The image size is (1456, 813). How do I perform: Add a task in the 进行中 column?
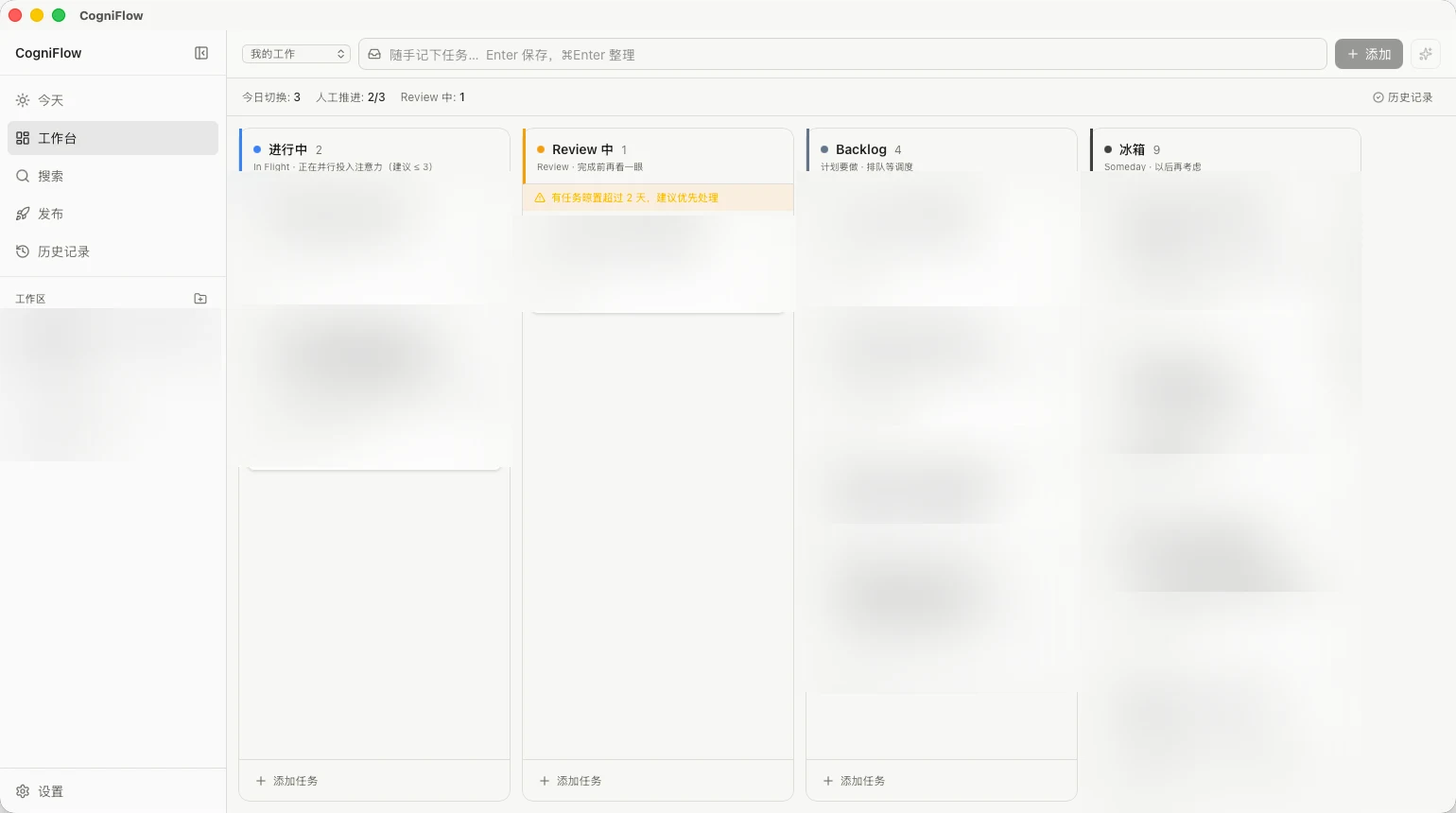(374, 781)
